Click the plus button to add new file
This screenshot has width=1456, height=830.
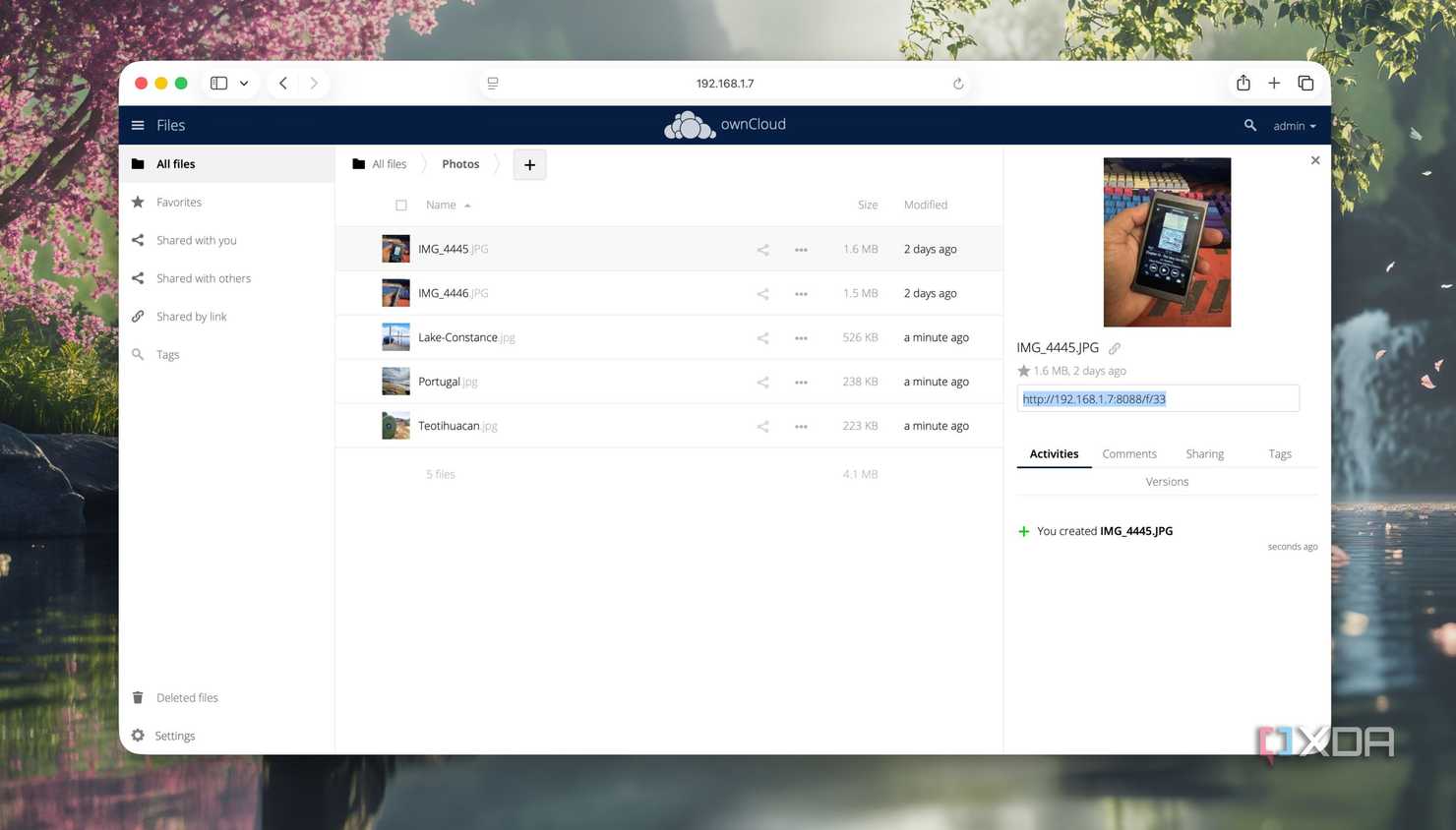pyautogui.click(x=529, y=165)
